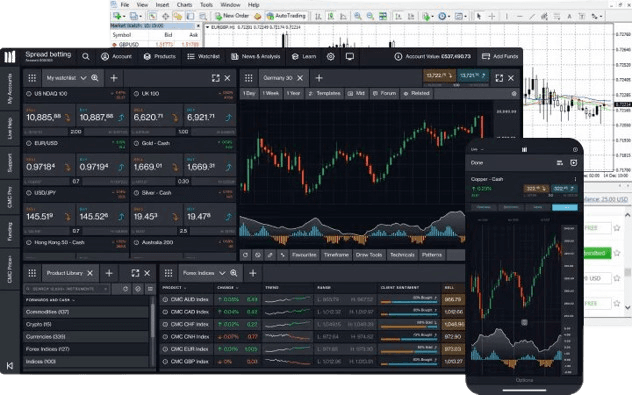Set chart range to 1 Week
632x395 pixels.
coord(270,94)
